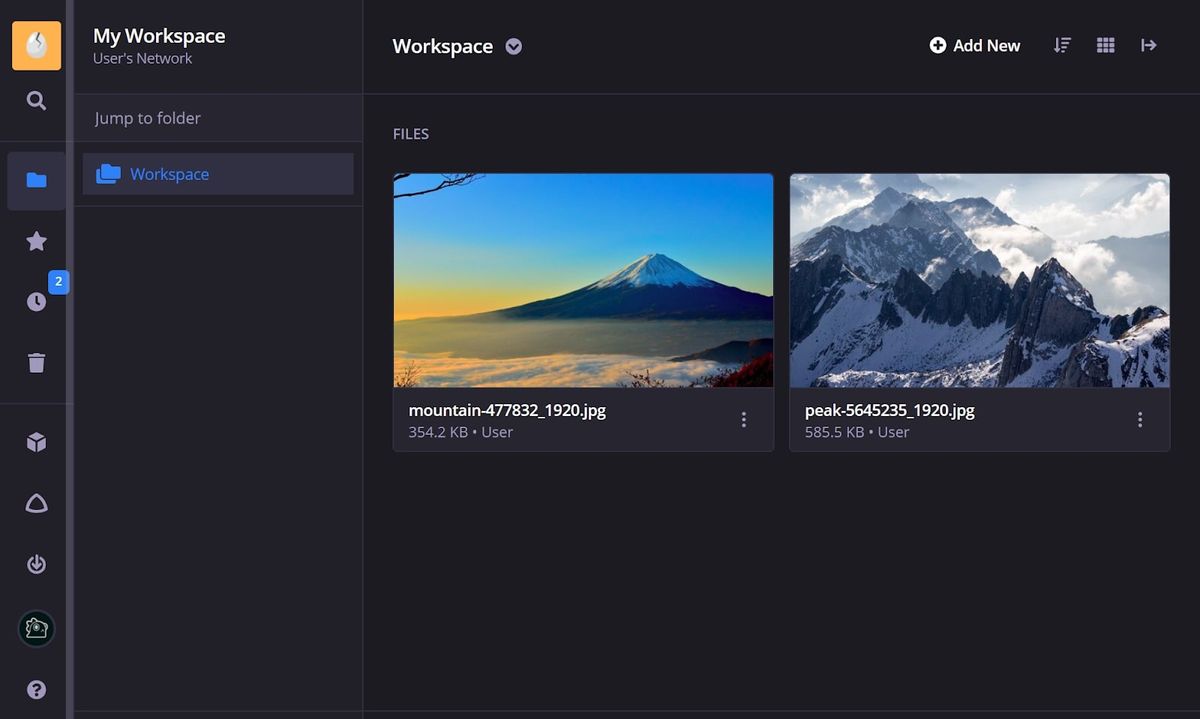Screen dimensions: 1200x719
Task: Open your starred favorites
Action: 36,241
